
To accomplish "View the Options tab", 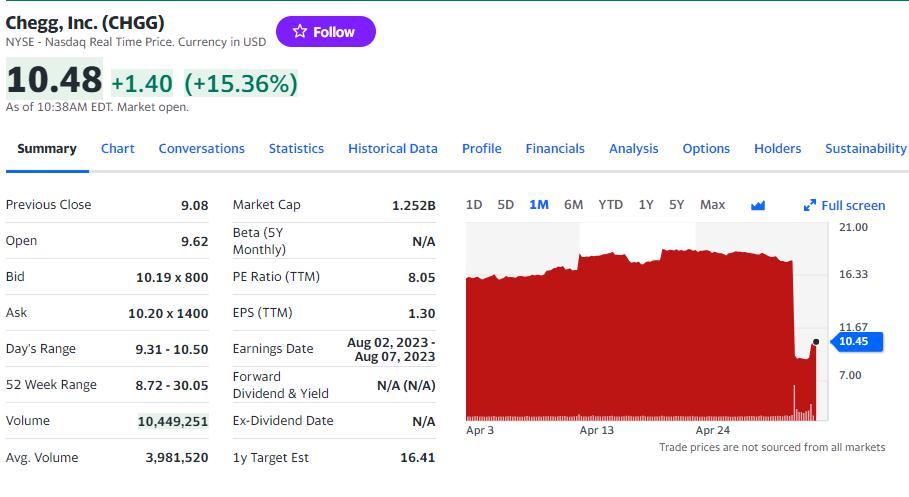I will [706, 148].
